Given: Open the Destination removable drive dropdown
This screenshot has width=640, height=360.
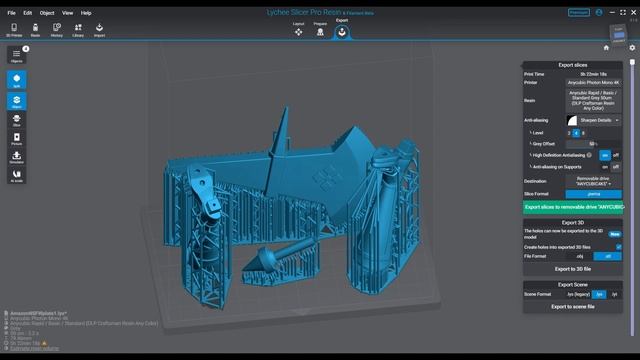Looking at the screenshot, I should tap(593, 181).
